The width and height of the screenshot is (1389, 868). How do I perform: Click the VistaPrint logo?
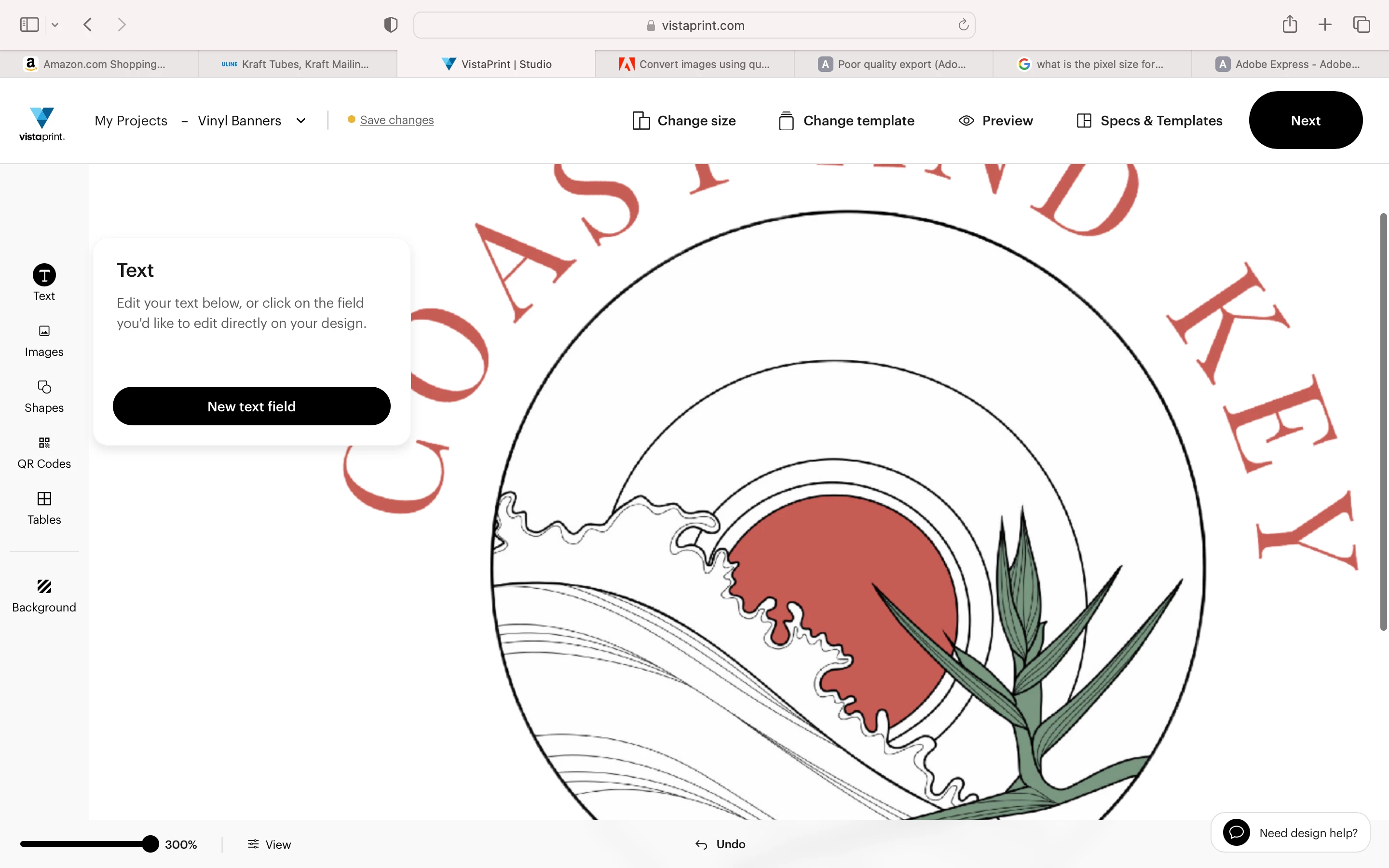tap(42, 123)
